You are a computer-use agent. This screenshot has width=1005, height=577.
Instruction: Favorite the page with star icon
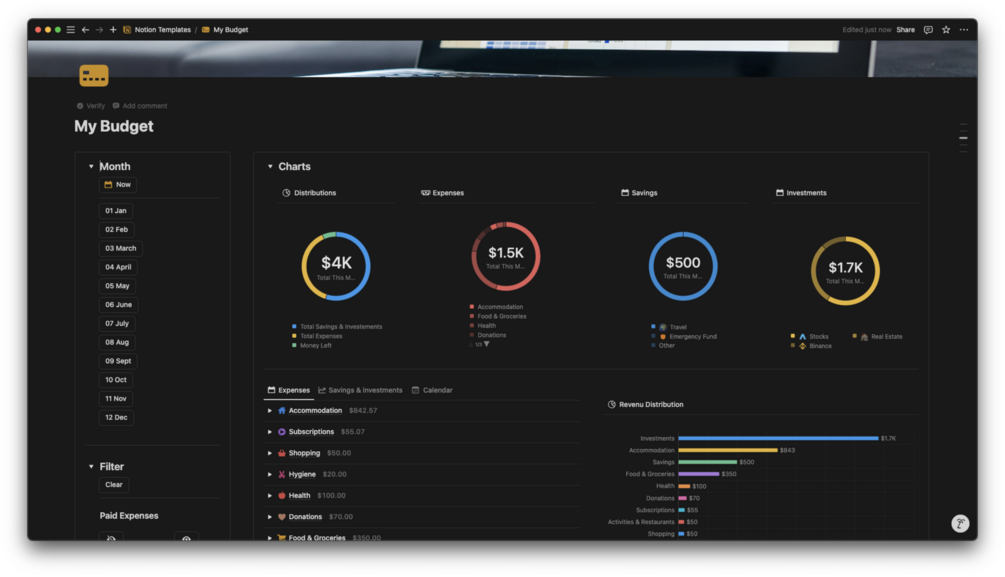[946, 29]
